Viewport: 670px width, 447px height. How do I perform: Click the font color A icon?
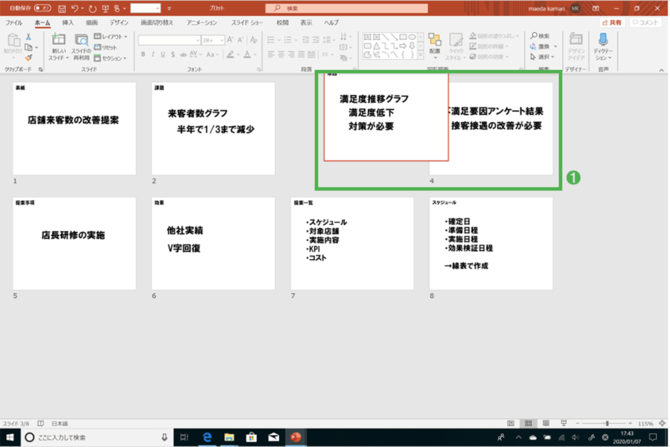[247, 55]
